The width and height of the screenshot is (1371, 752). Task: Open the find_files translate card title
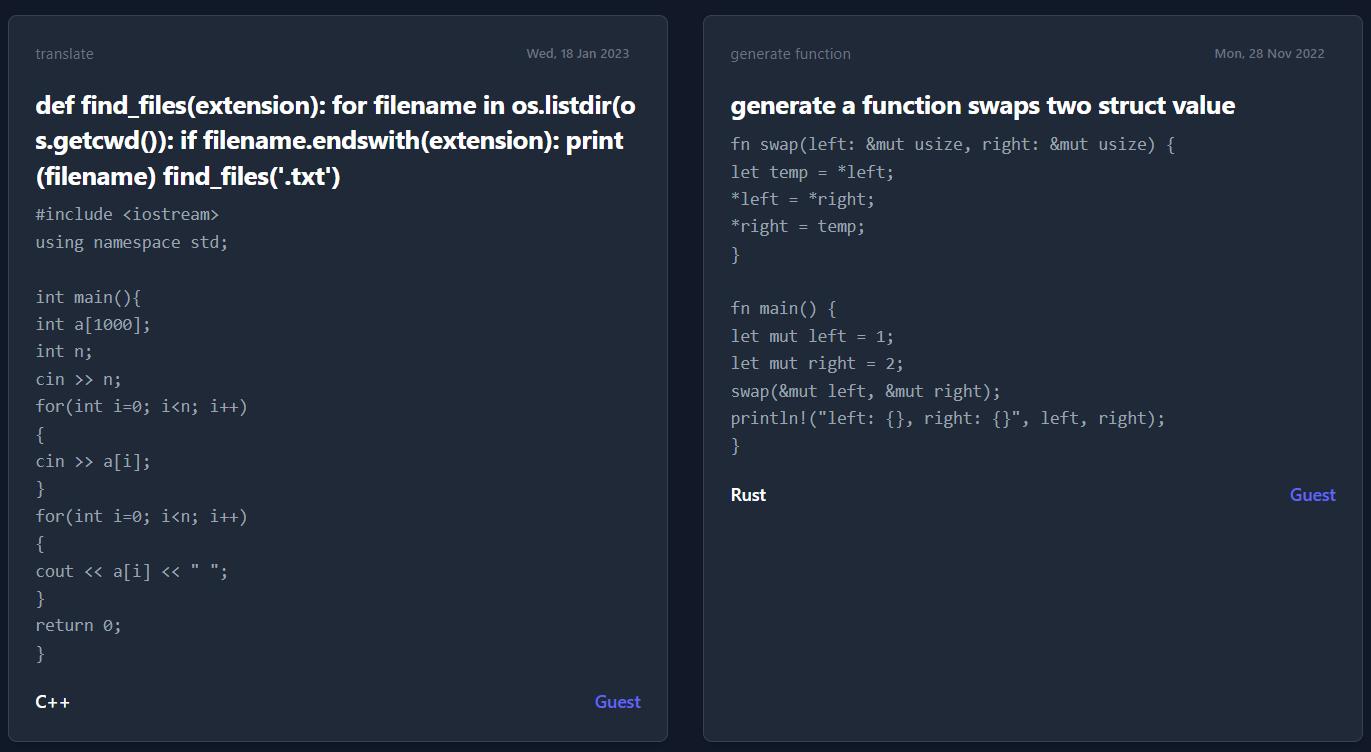point(335,141)
